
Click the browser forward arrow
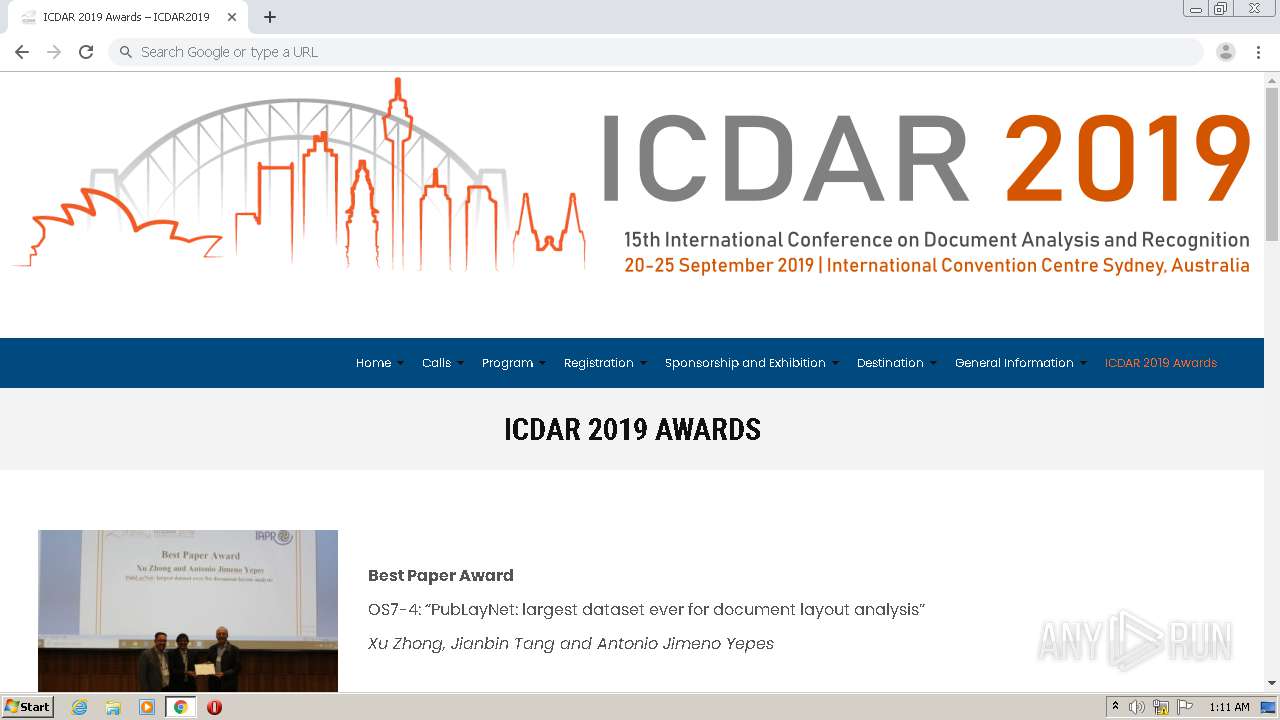coord(54,52)
